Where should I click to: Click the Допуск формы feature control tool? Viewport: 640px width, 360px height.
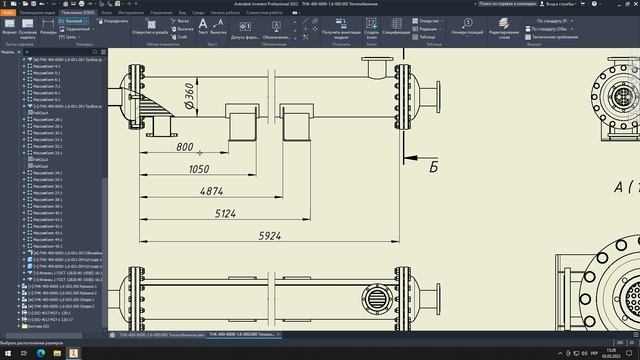tap(245, 29)
